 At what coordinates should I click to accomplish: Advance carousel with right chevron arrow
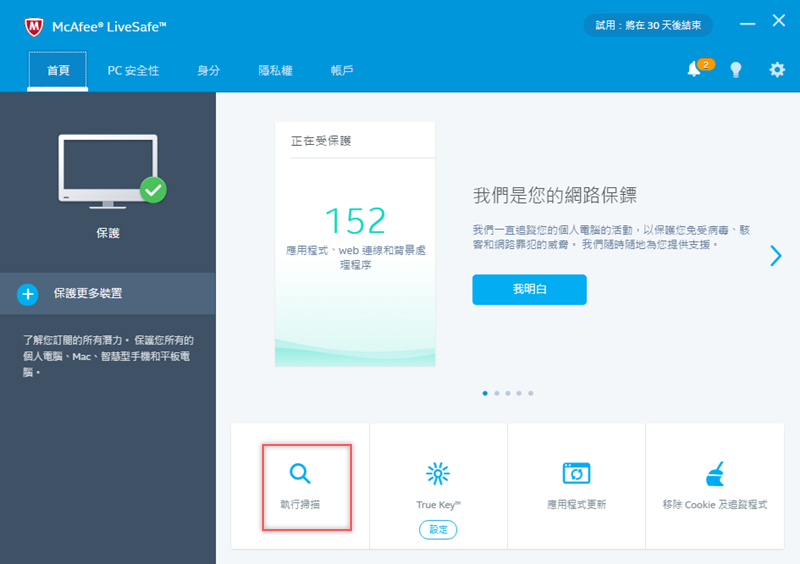(x=776, y=256)
